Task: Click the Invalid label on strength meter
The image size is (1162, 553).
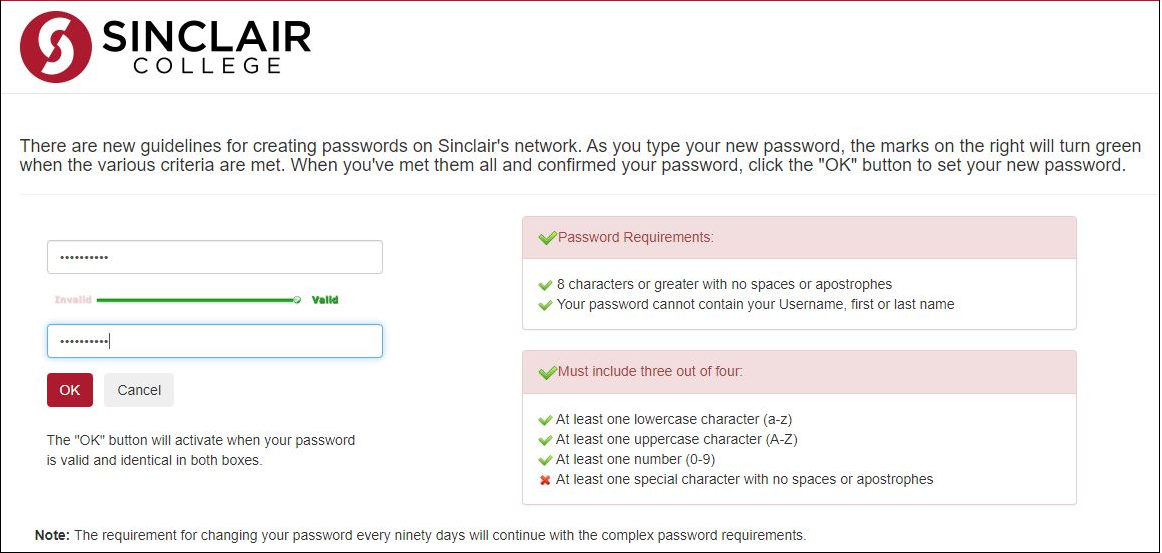Action: [x=73, y=299]
